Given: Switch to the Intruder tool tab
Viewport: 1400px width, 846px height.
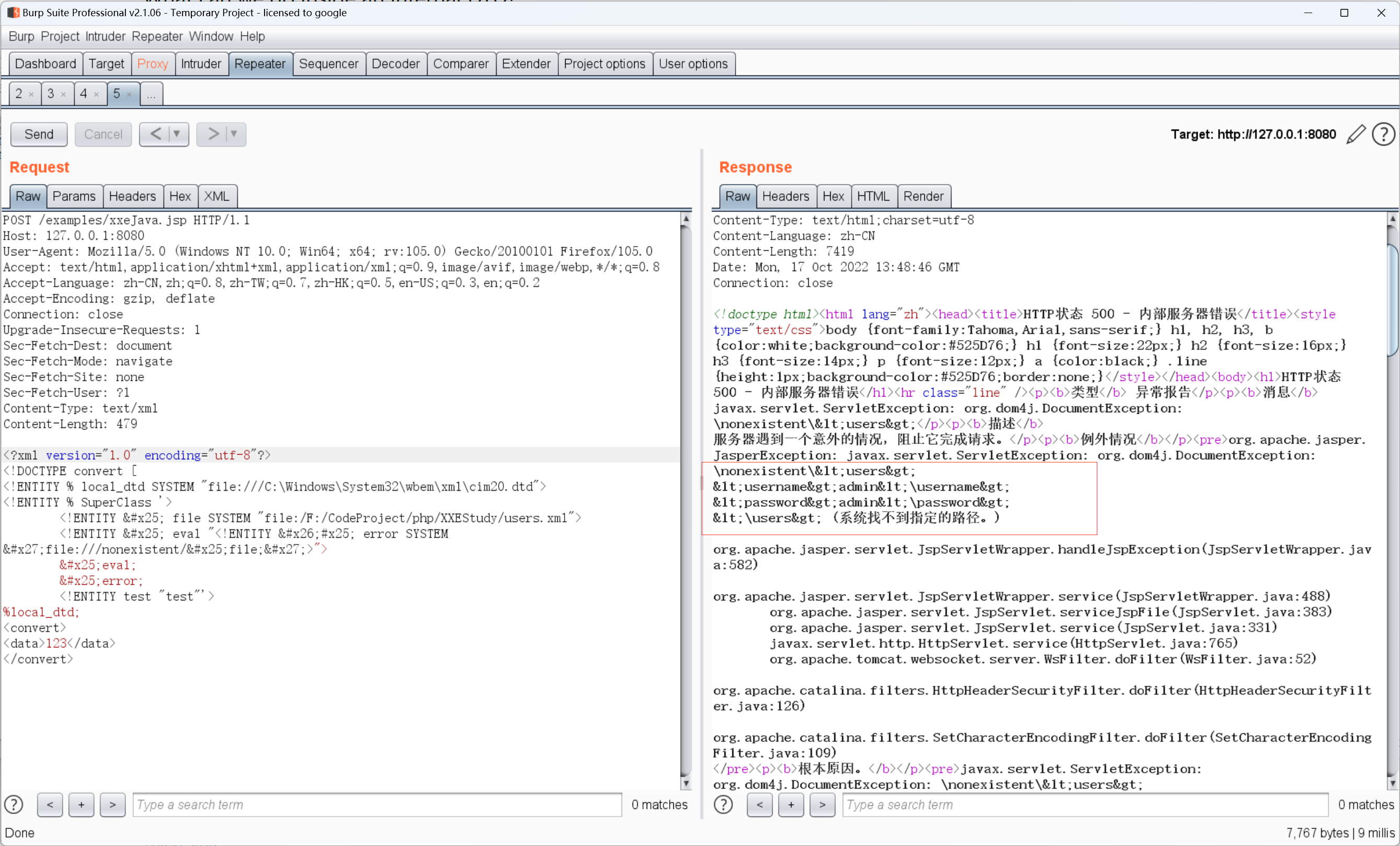Looking at the screenshot, I should (x=201, y=64).
